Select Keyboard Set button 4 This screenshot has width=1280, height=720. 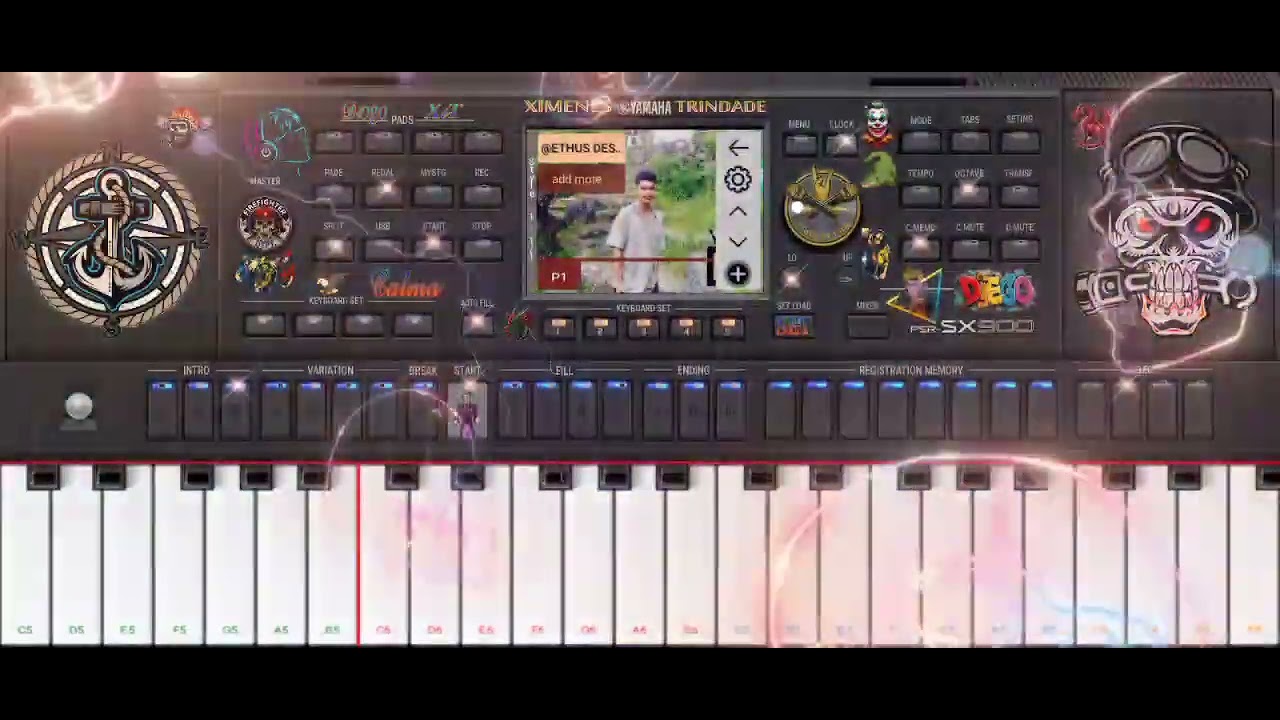(686, 326)
